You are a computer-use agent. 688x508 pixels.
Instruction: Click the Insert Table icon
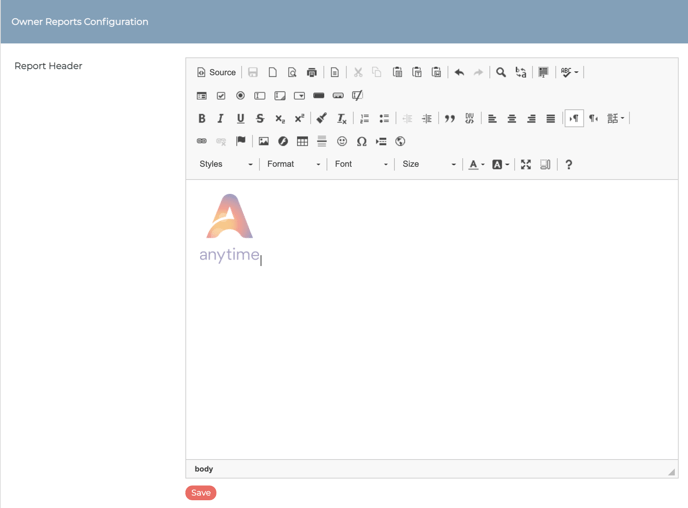pos(302,141)
